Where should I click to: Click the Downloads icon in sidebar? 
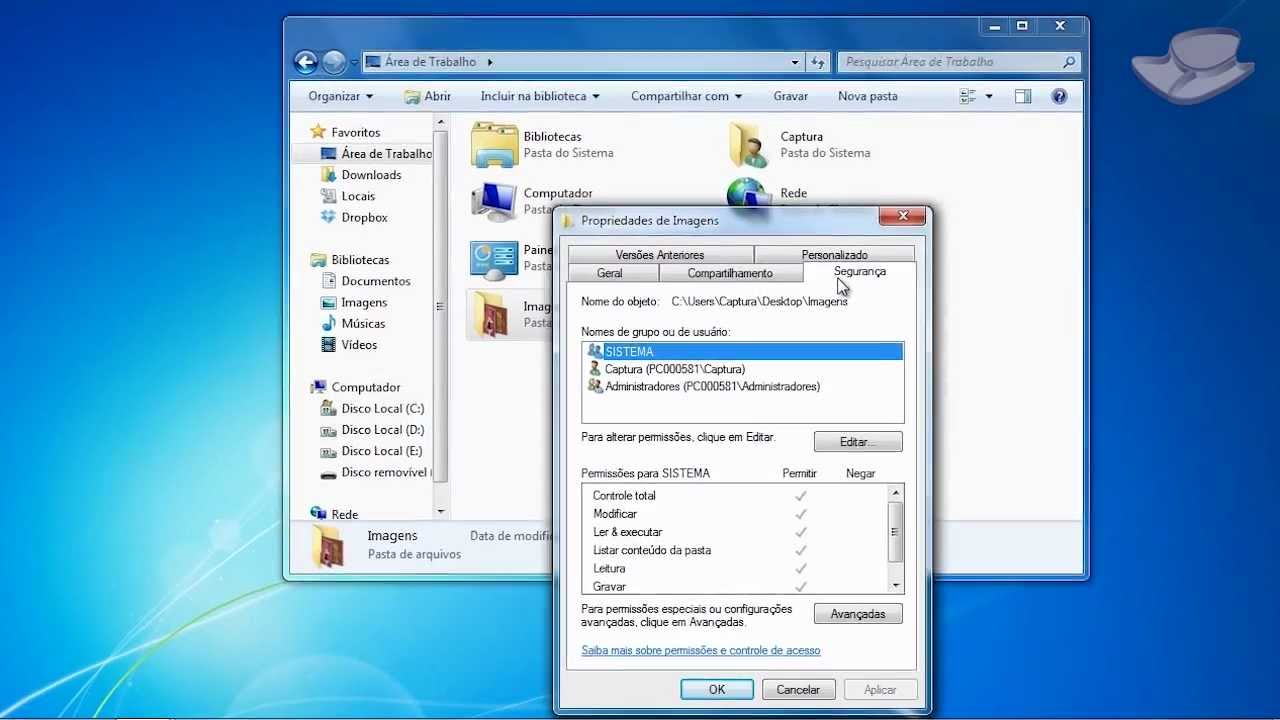pos(328,175)
